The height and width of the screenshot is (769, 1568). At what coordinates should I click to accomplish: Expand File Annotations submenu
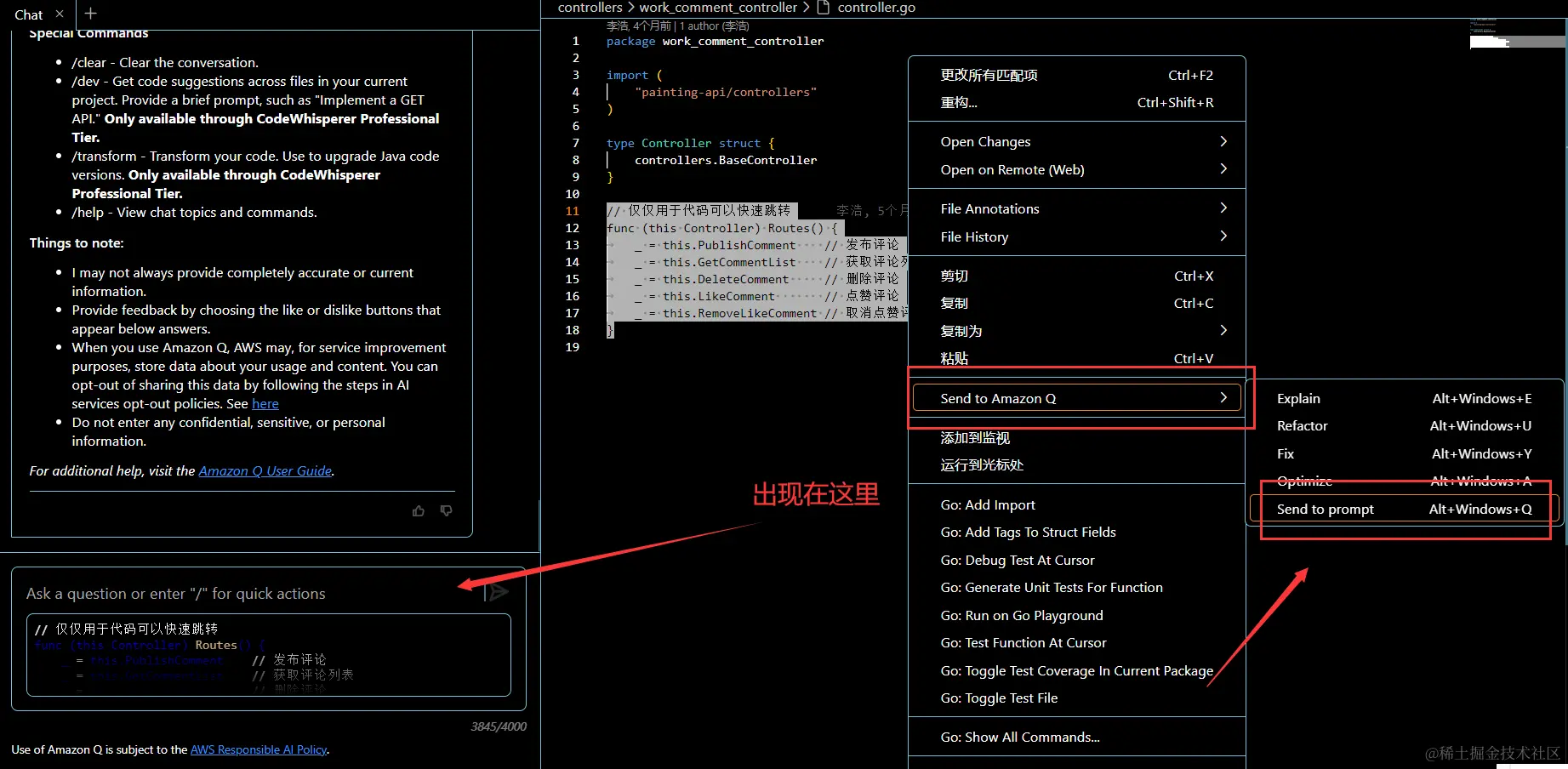[1076, 208]
